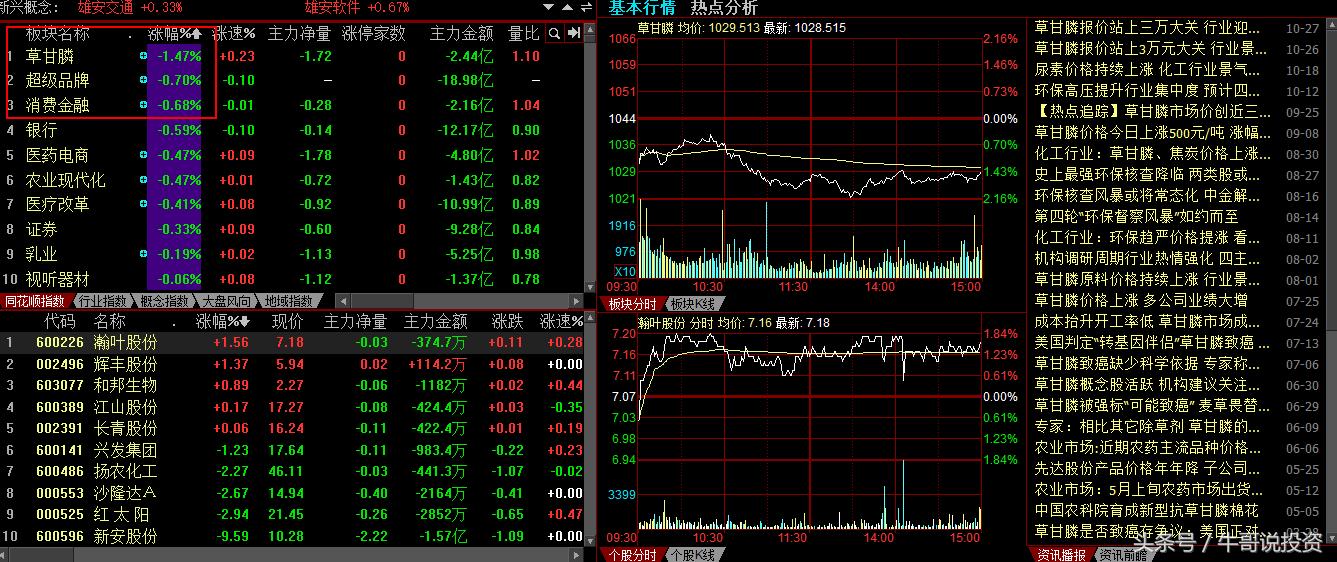Click 量比 column header
Screen dimensions: 1337x562
click(524, 33)
